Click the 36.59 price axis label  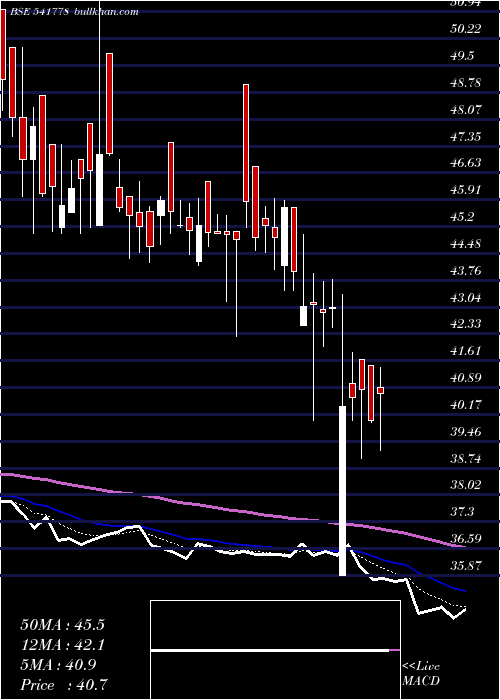466,539
